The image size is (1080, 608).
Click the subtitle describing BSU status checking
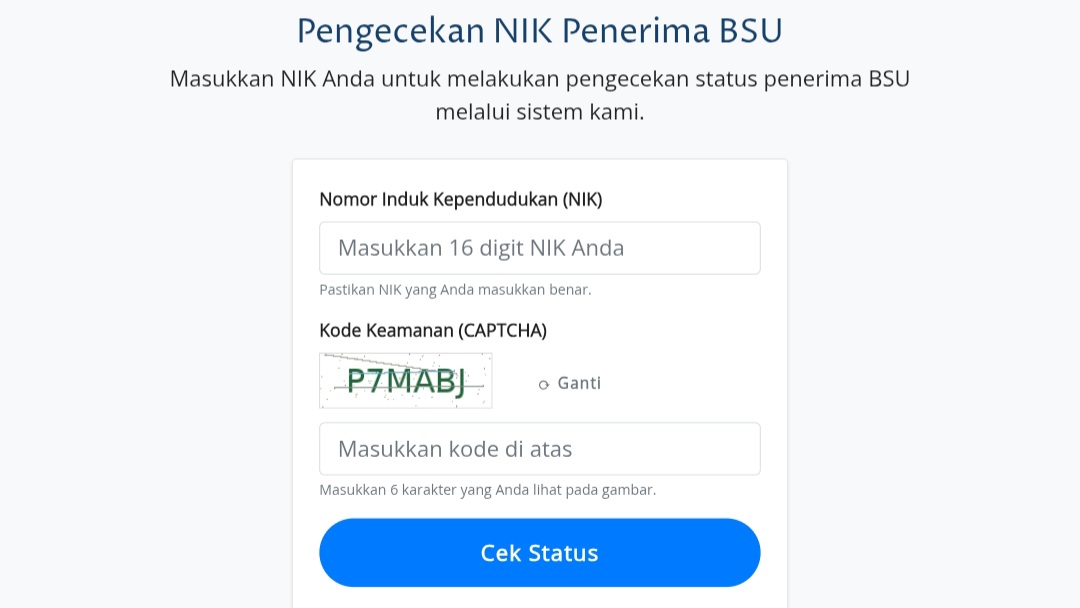coord(540,95)
